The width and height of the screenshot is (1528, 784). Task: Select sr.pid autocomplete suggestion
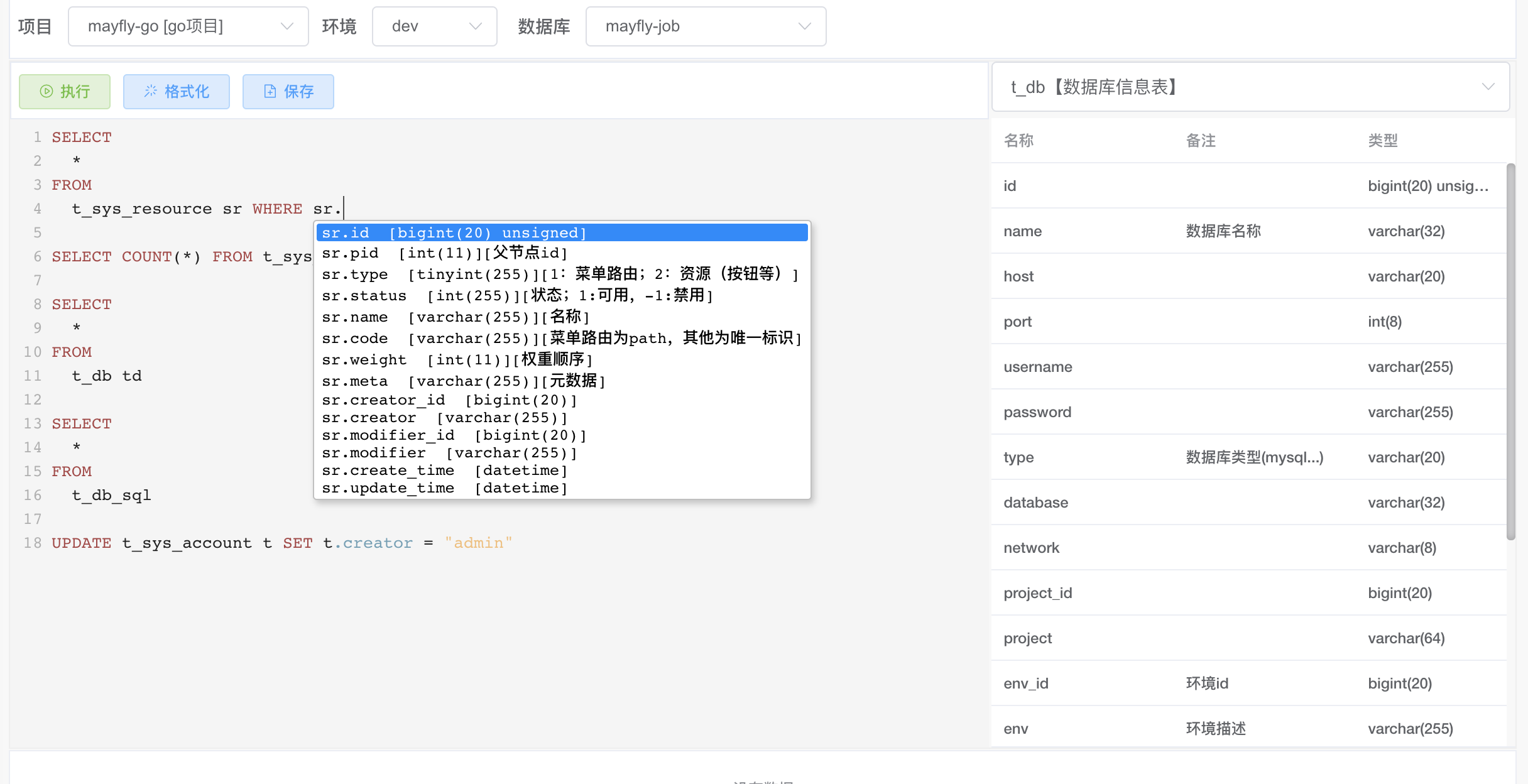pos(562,253)
